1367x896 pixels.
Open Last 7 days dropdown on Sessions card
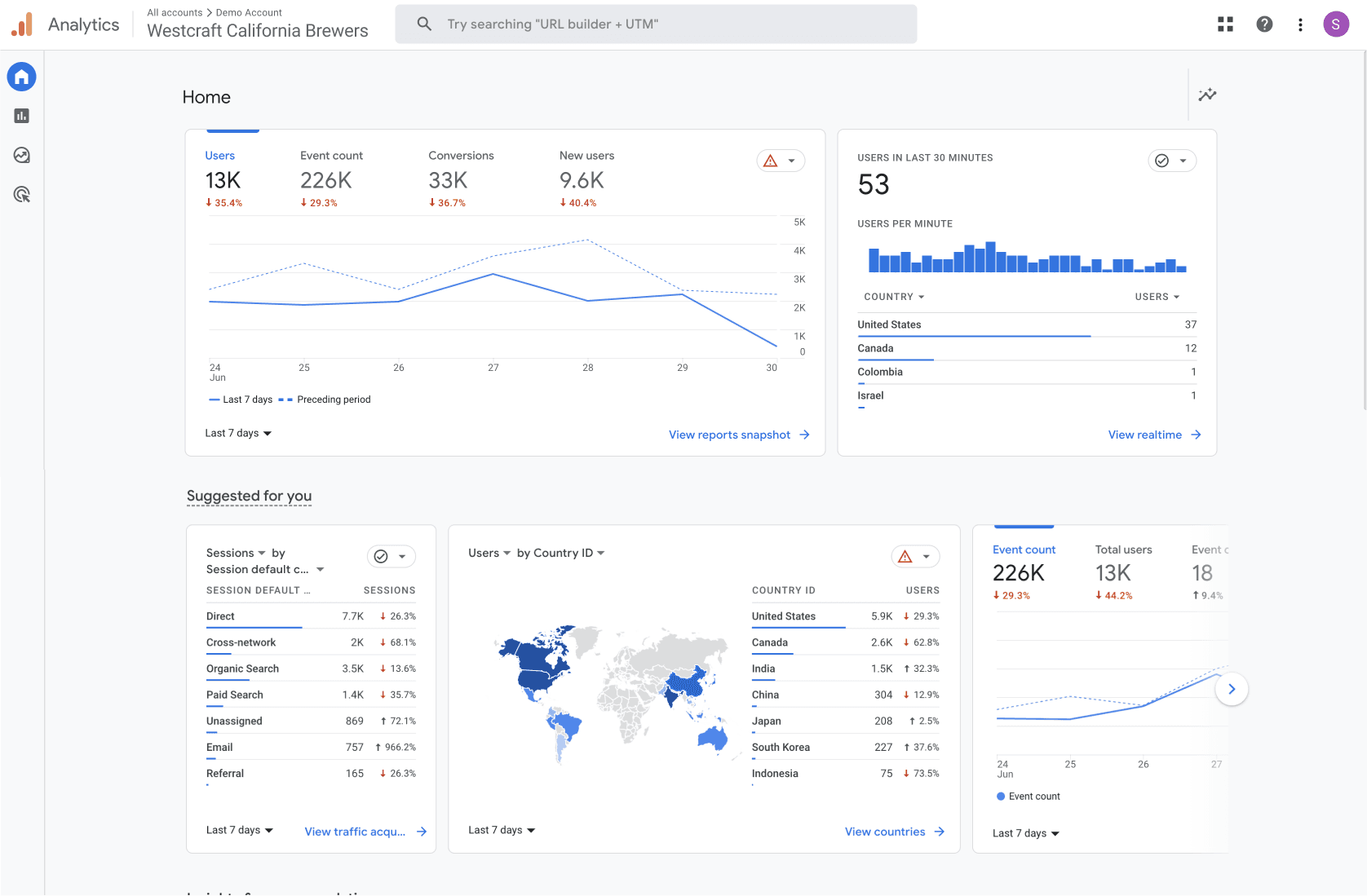[240, 830]
